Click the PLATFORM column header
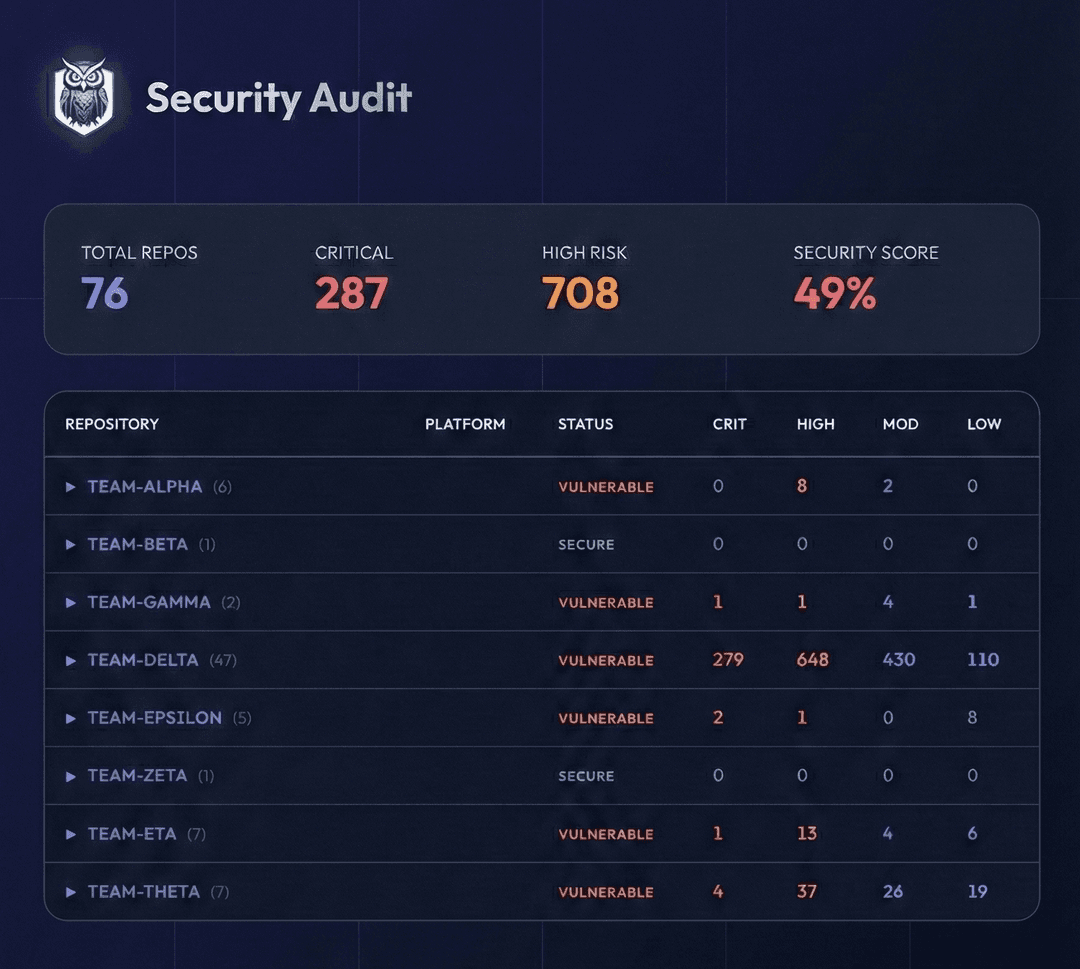 point(465,424)
